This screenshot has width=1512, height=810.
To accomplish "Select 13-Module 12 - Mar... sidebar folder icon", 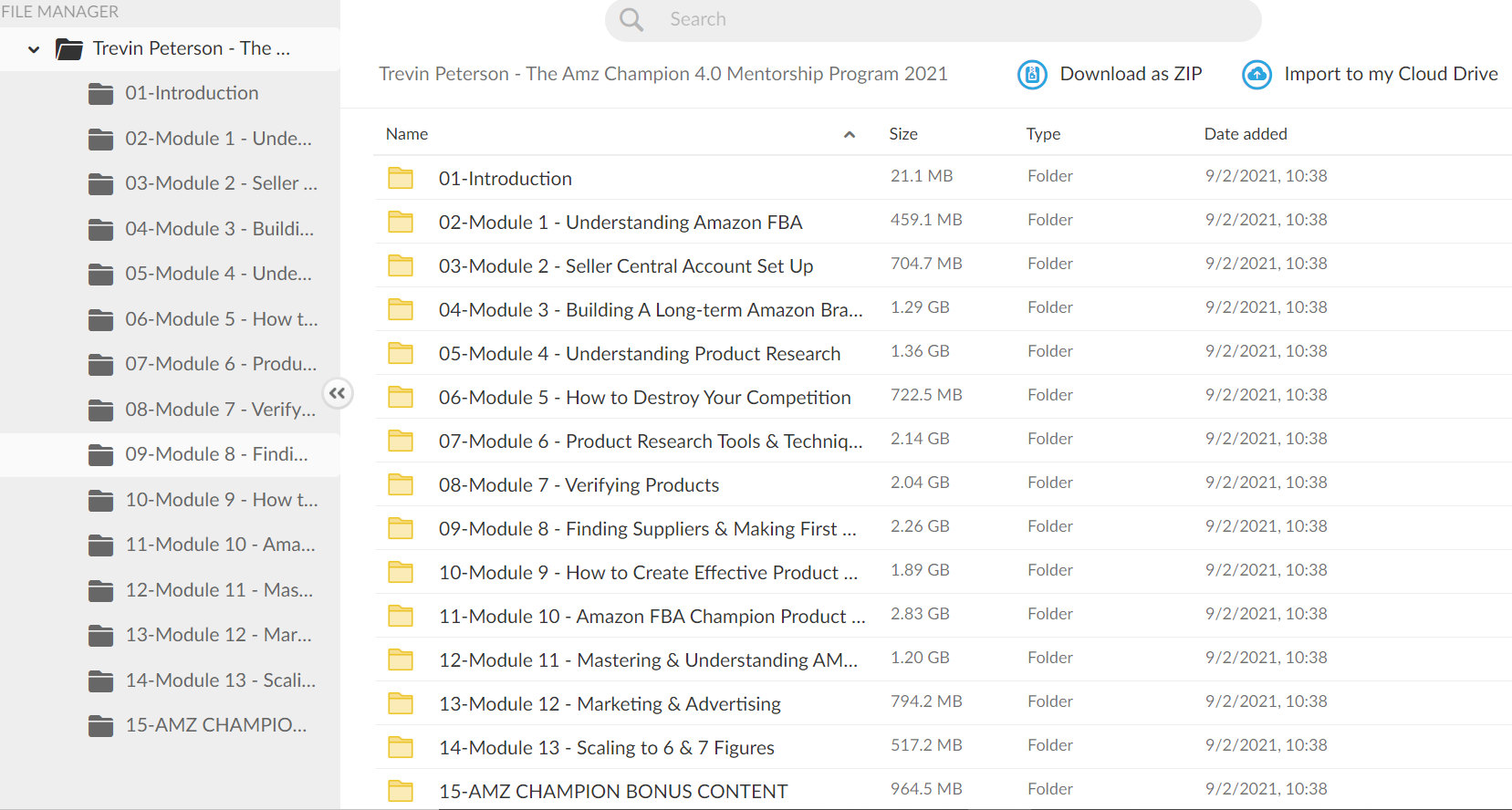I will pyautogui.click(x=101, y=635).
